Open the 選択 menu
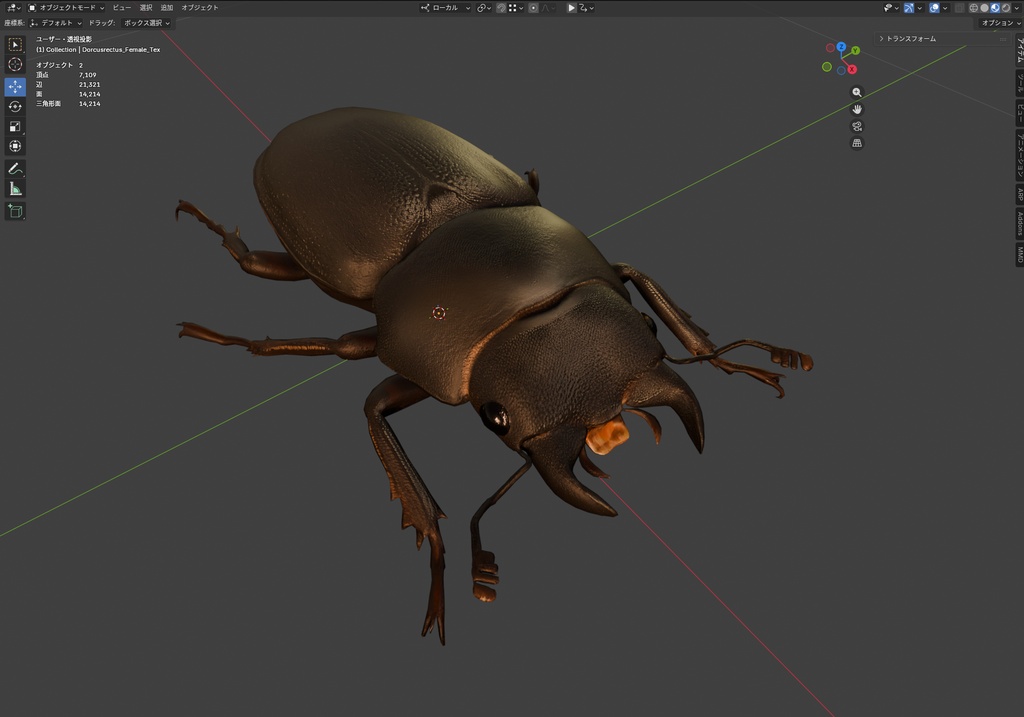The height and width of the screenshot is (717, 1024). point(146,8)
